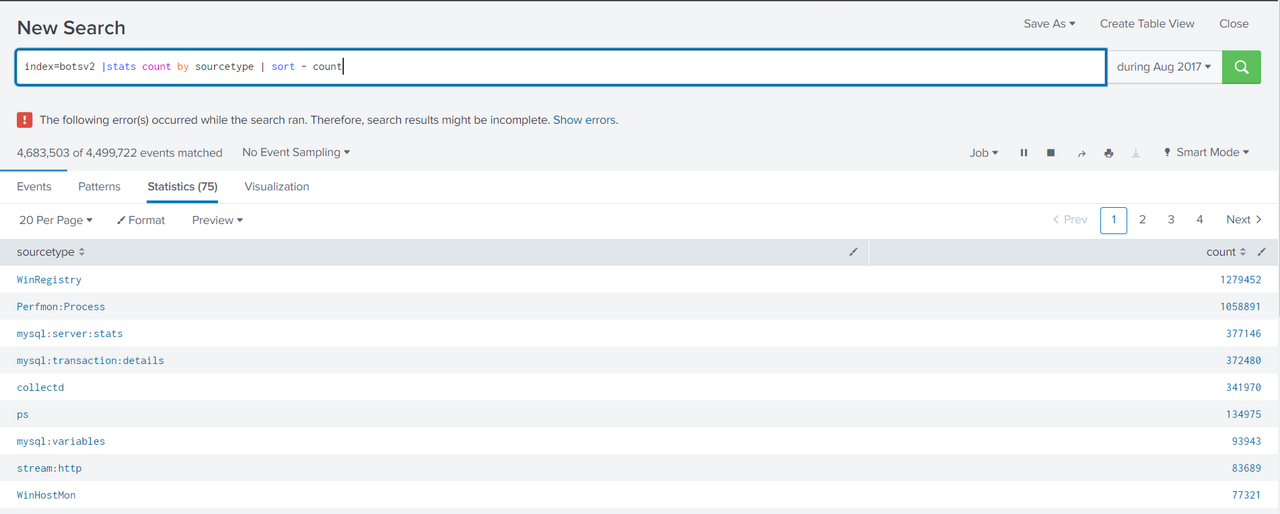Expand the No Event Sampling menu
Screen dimensions: 1280x514
(296, 153)
